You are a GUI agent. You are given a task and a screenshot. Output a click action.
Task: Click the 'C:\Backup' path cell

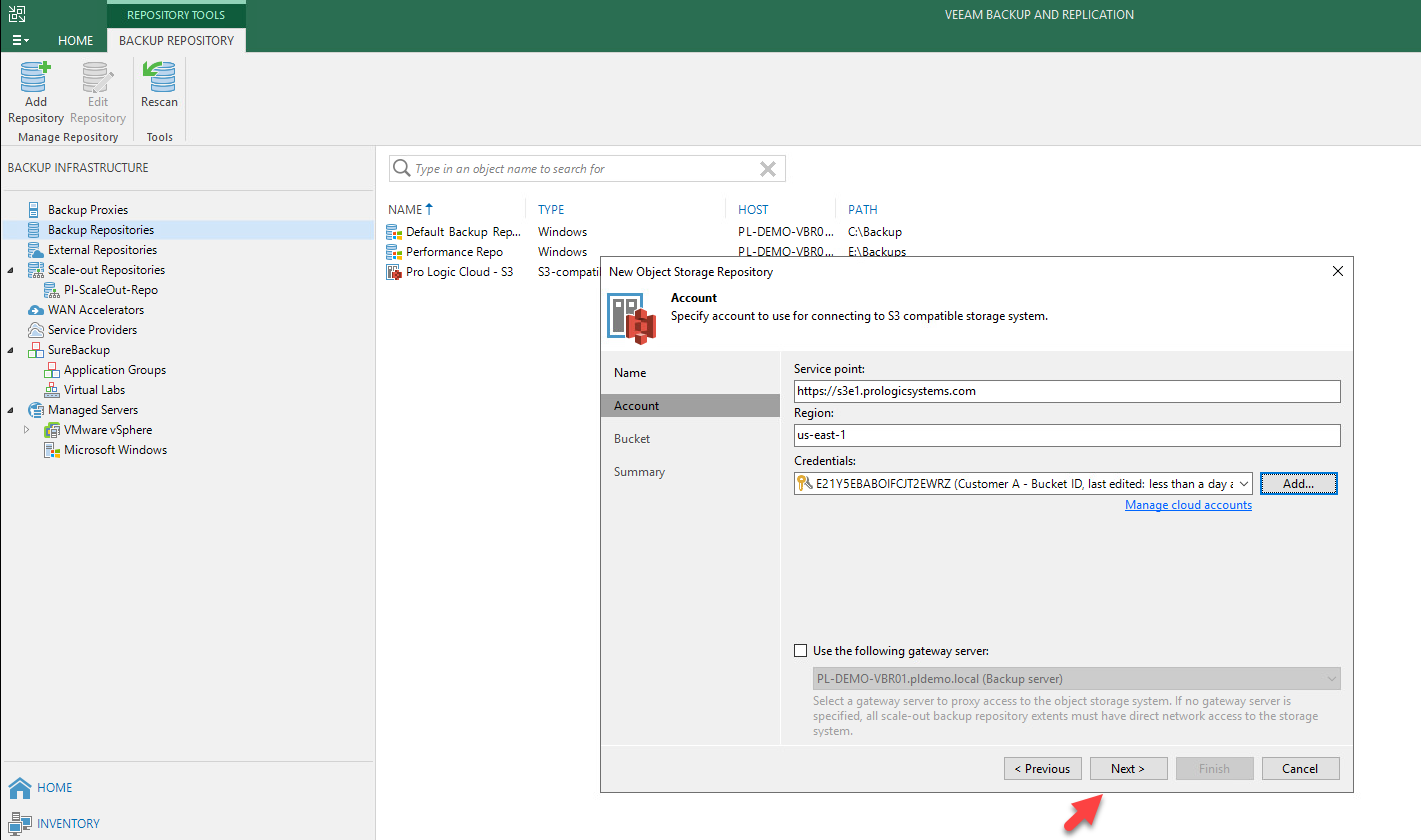[x=875, y=232]
